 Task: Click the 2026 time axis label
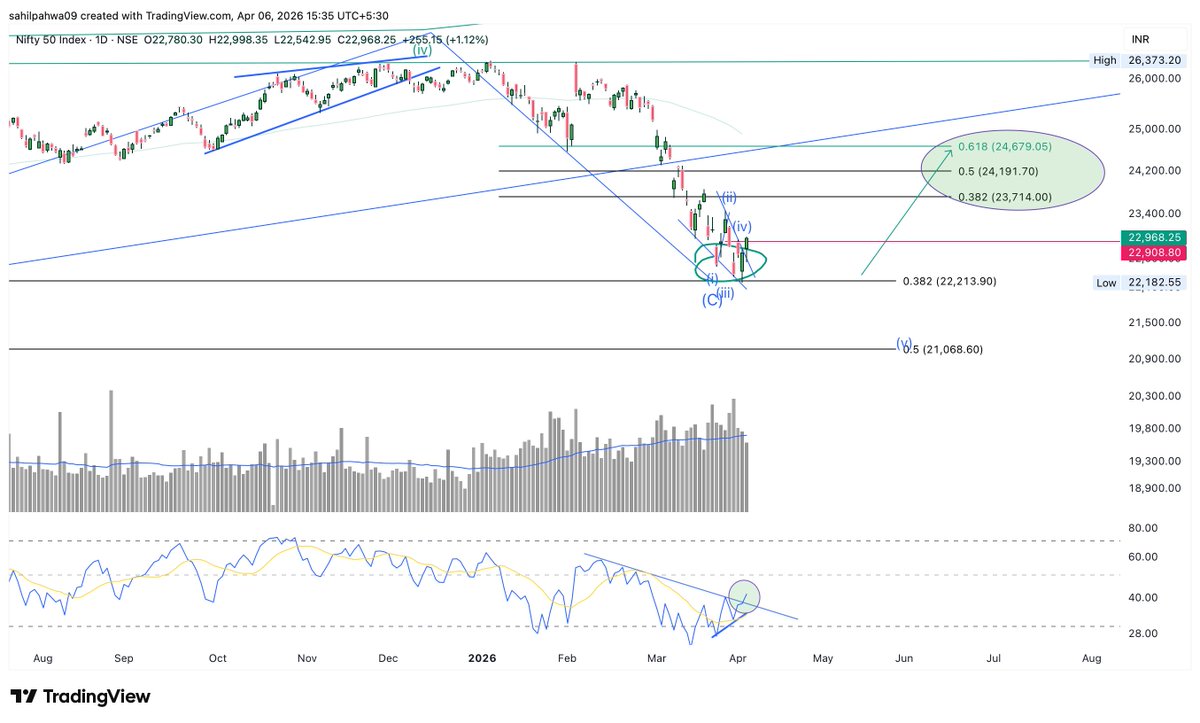[x=483, y=659]
